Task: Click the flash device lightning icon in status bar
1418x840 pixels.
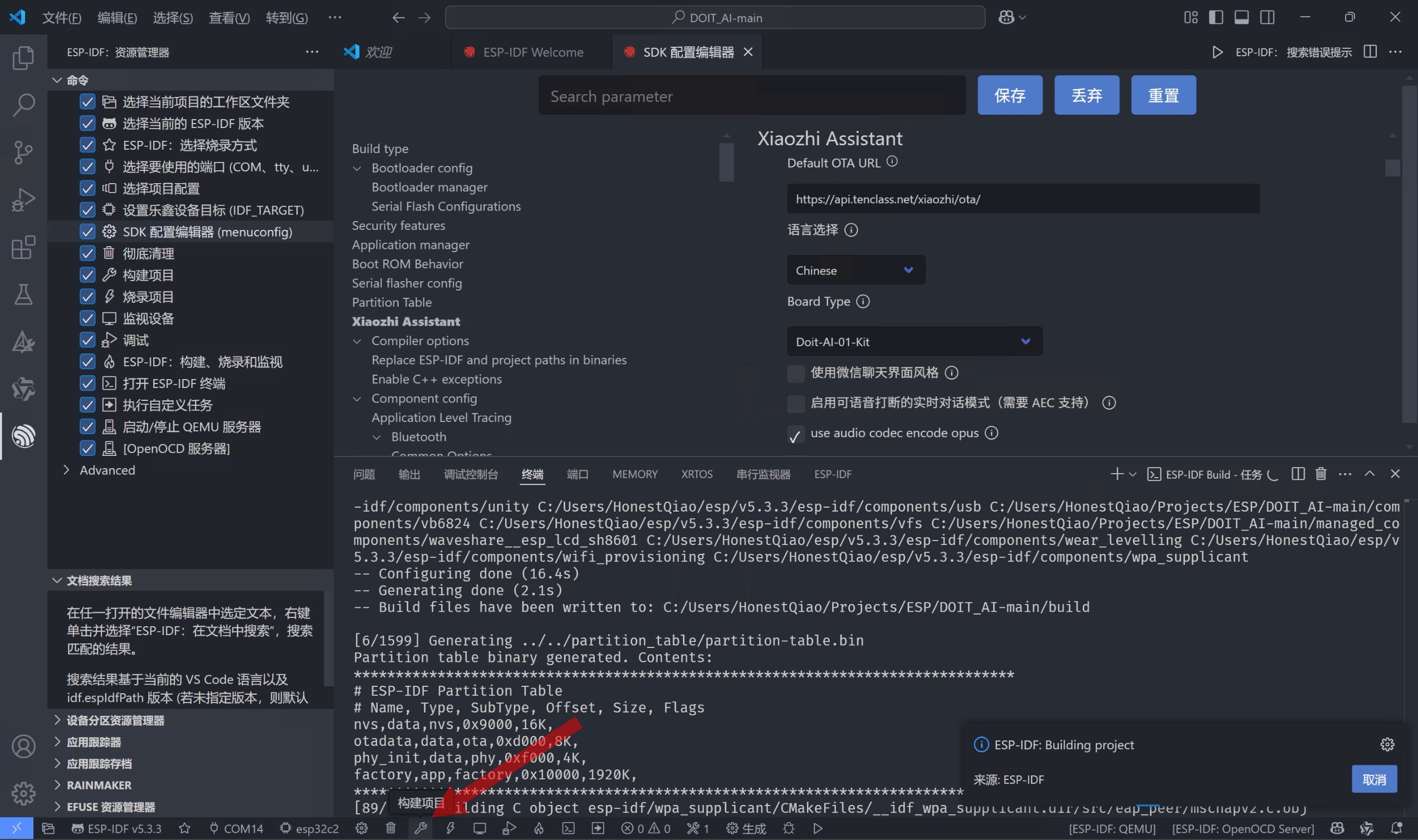Action: tap(450, 828)
